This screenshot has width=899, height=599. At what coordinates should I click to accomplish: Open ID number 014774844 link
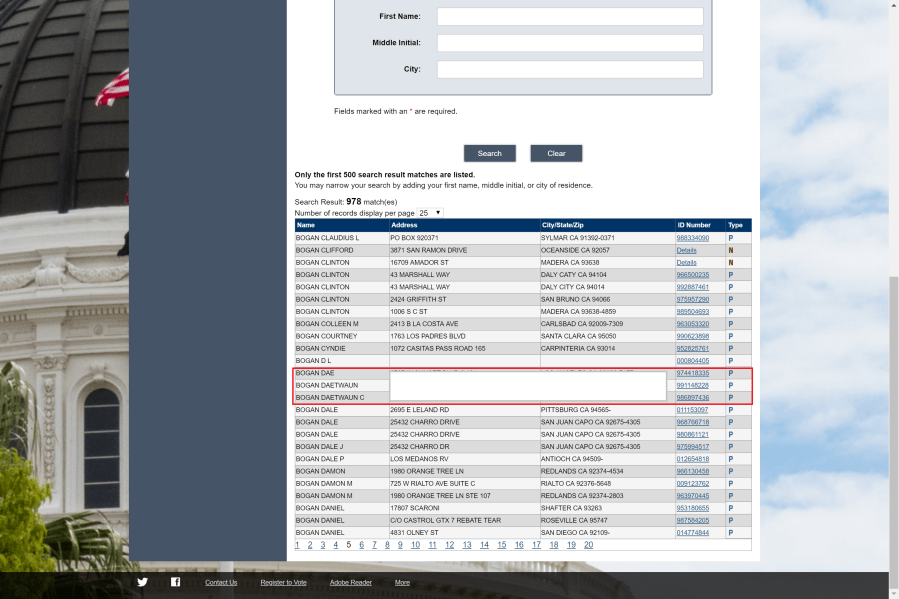coord(692,533)
